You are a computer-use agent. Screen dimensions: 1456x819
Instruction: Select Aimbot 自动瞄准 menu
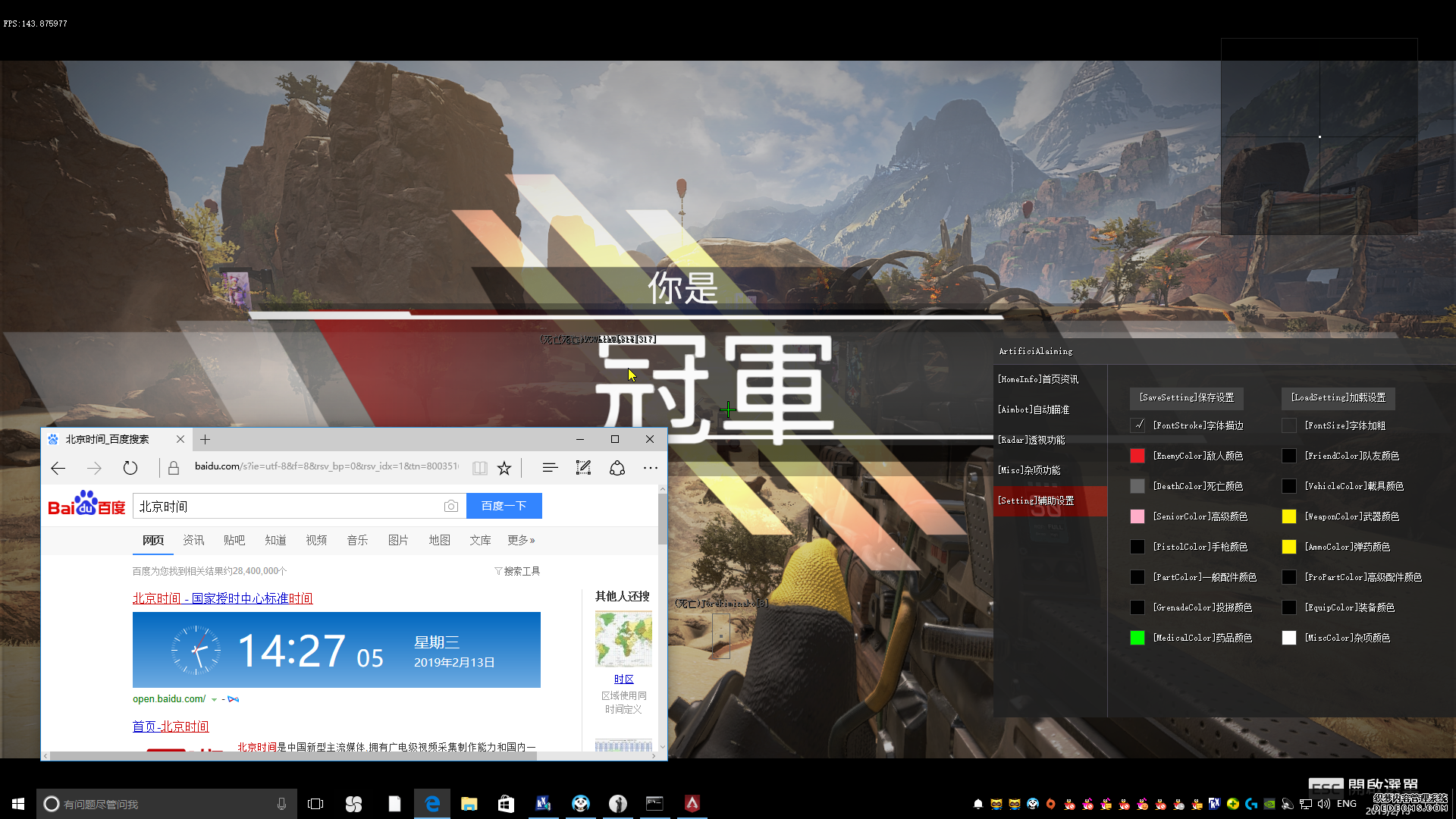[1050, 409]
